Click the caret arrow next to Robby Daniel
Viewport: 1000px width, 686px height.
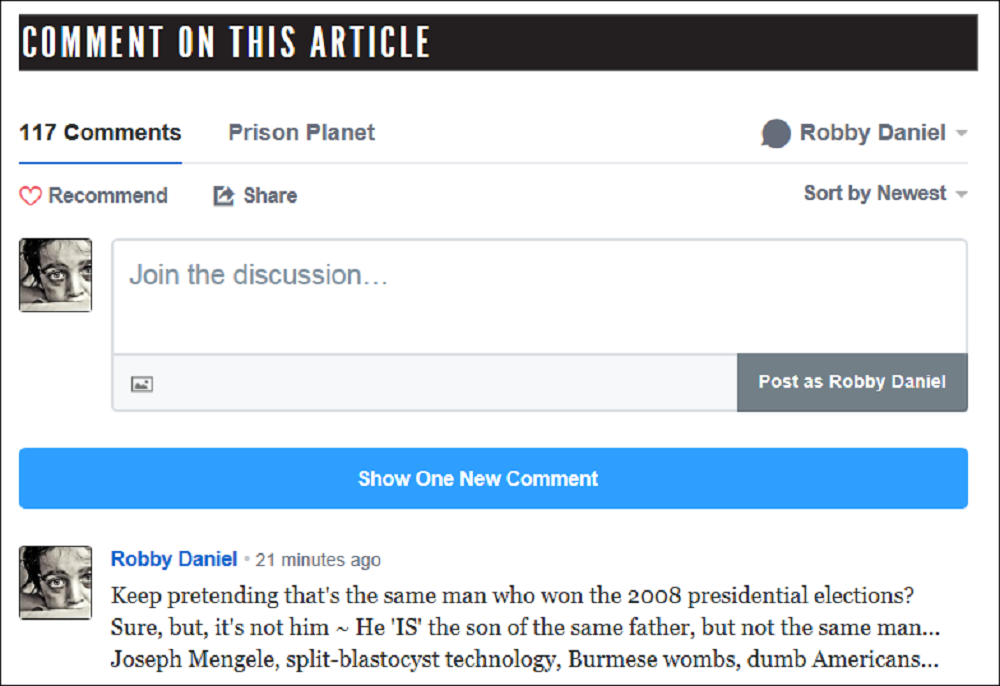click(961, 134)
